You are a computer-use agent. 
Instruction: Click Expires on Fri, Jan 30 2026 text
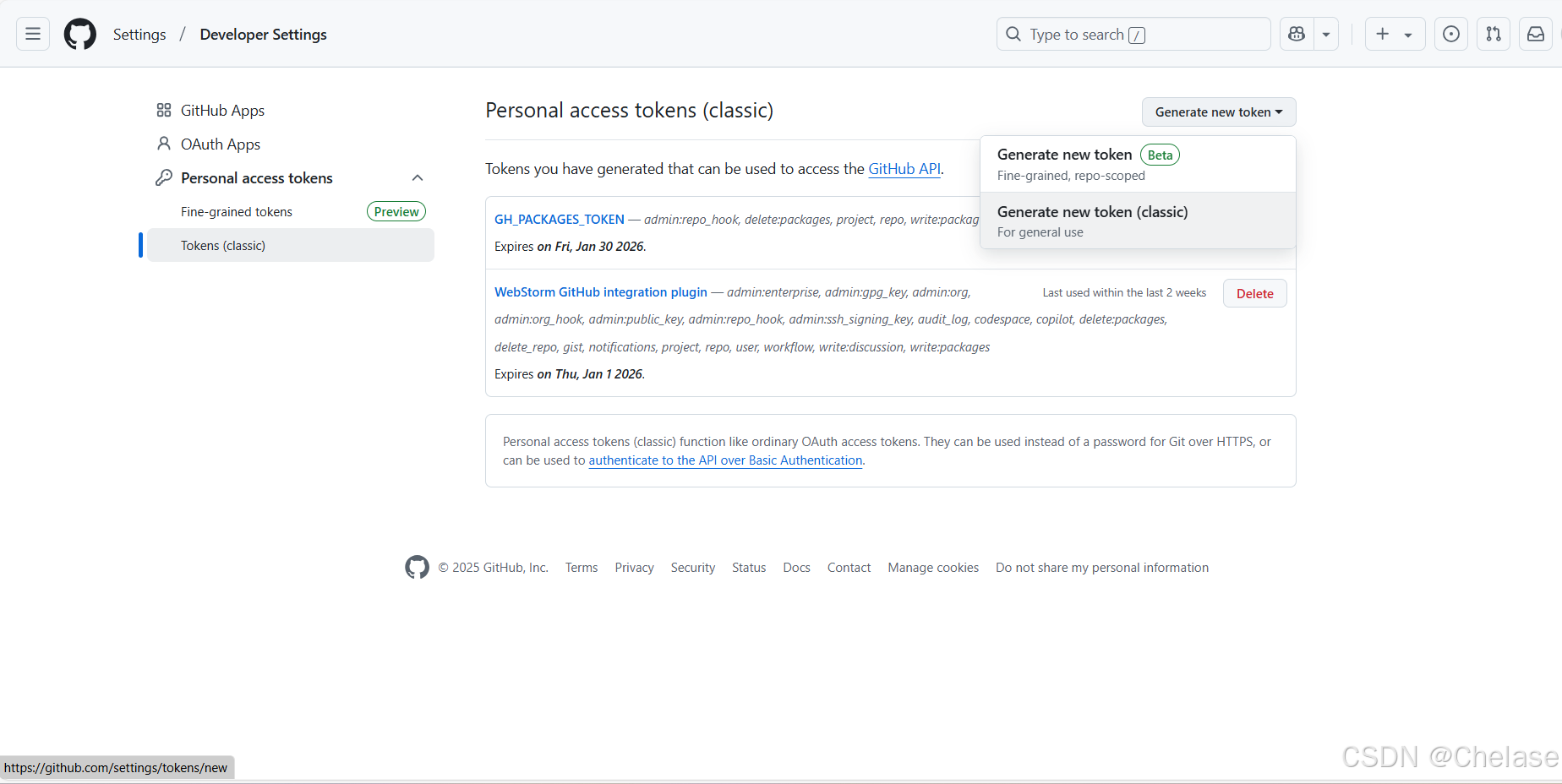click(571, 247)
